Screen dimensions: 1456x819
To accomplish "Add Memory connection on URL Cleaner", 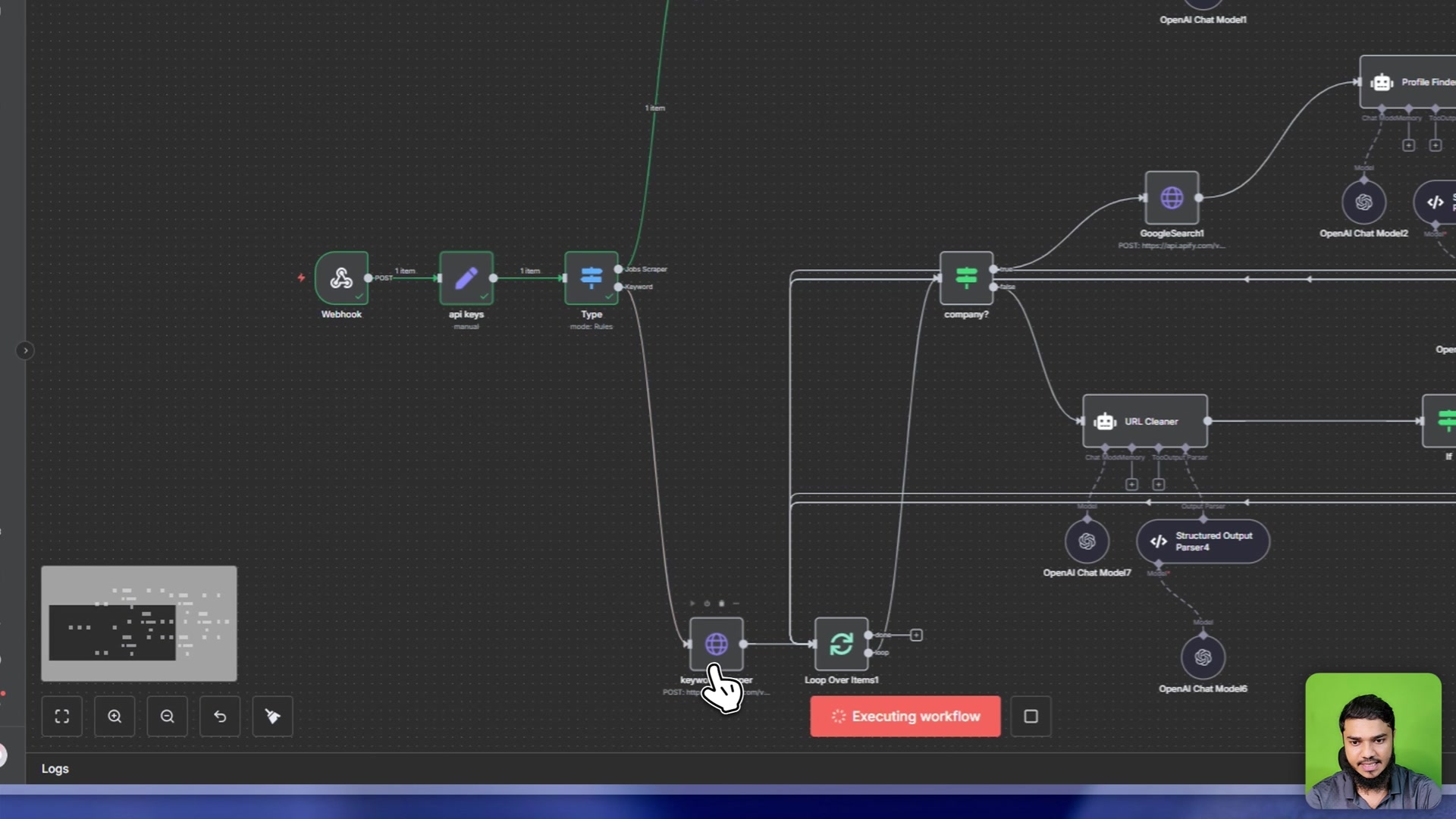I will pos(1131,484).
